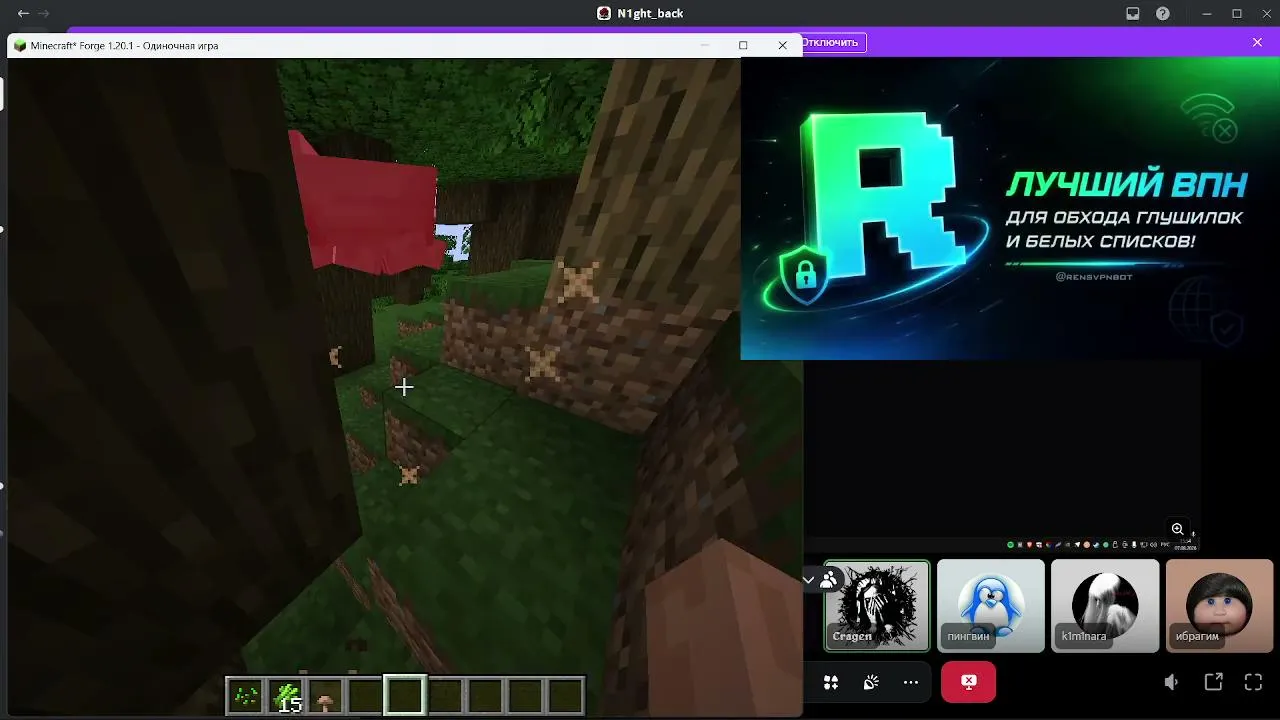Collapse the participants row with chevron
The width and height of the screenshot is (1280, 720).
[x=808, y=579]
